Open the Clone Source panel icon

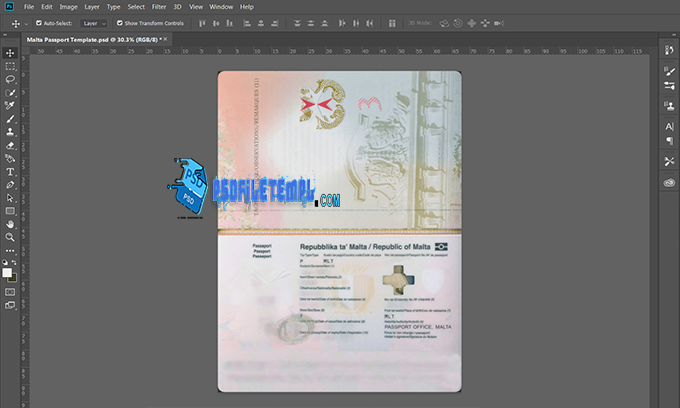pyautogui.click(x=669, y=105)
